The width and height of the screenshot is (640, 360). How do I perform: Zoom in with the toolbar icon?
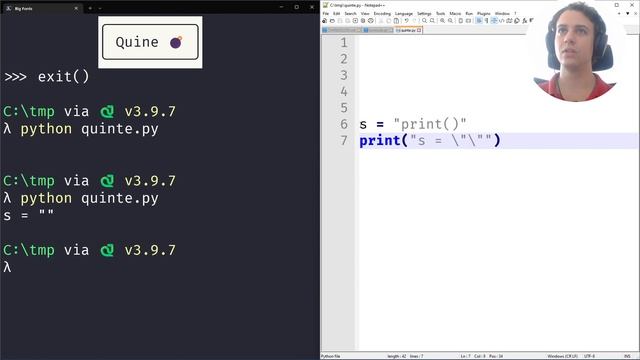(x=442, y=21)
